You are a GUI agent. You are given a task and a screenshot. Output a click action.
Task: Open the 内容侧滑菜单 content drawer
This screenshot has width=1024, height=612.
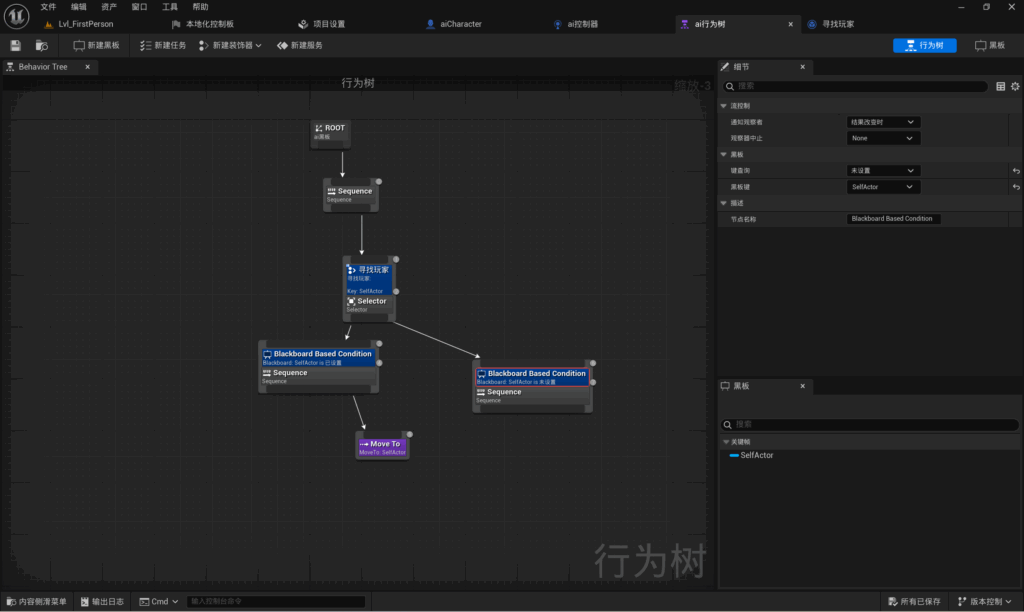click(x=37, y=602)
